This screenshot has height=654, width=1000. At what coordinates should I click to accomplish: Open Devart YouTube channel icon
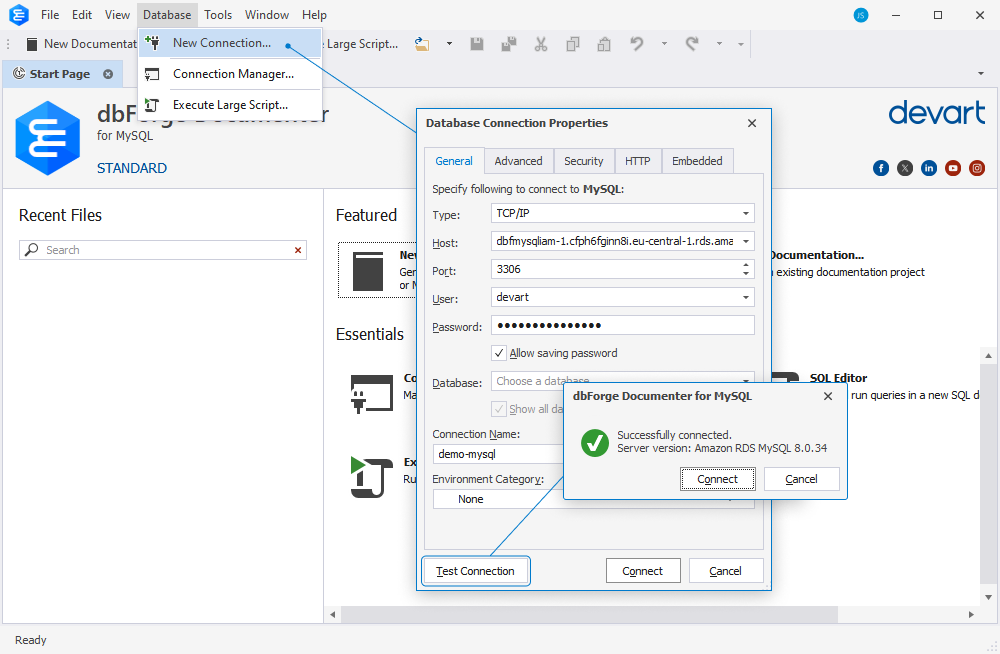coord(953,168)
